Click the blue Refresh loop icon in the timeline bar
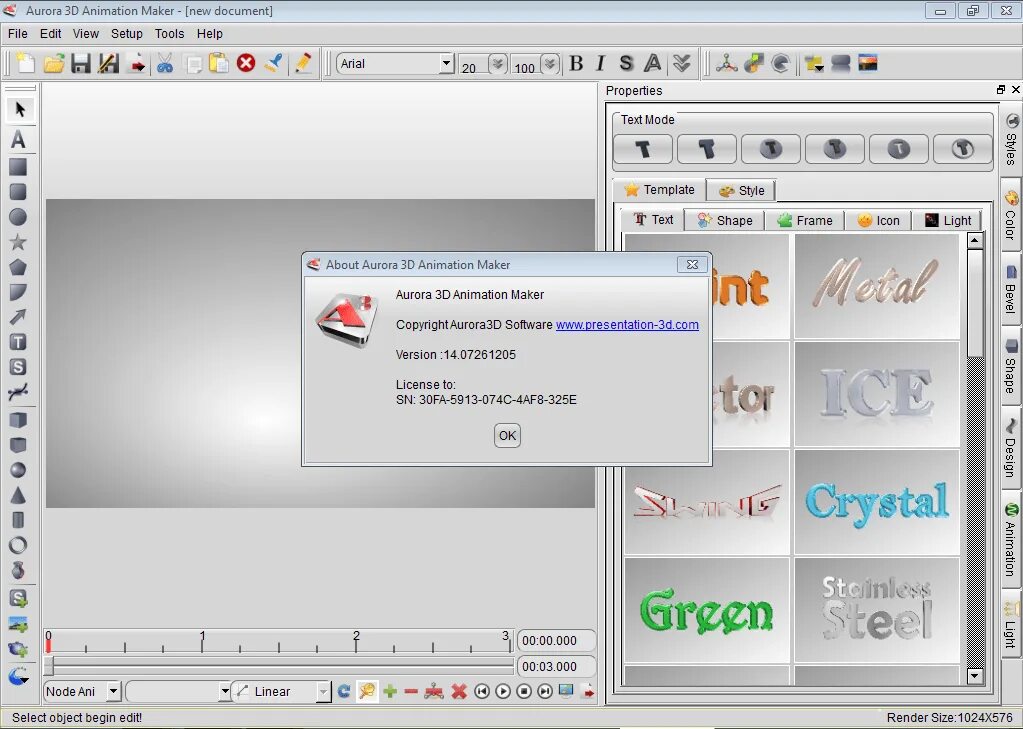Screen dimensions: 1023x729 pos(344,691)
